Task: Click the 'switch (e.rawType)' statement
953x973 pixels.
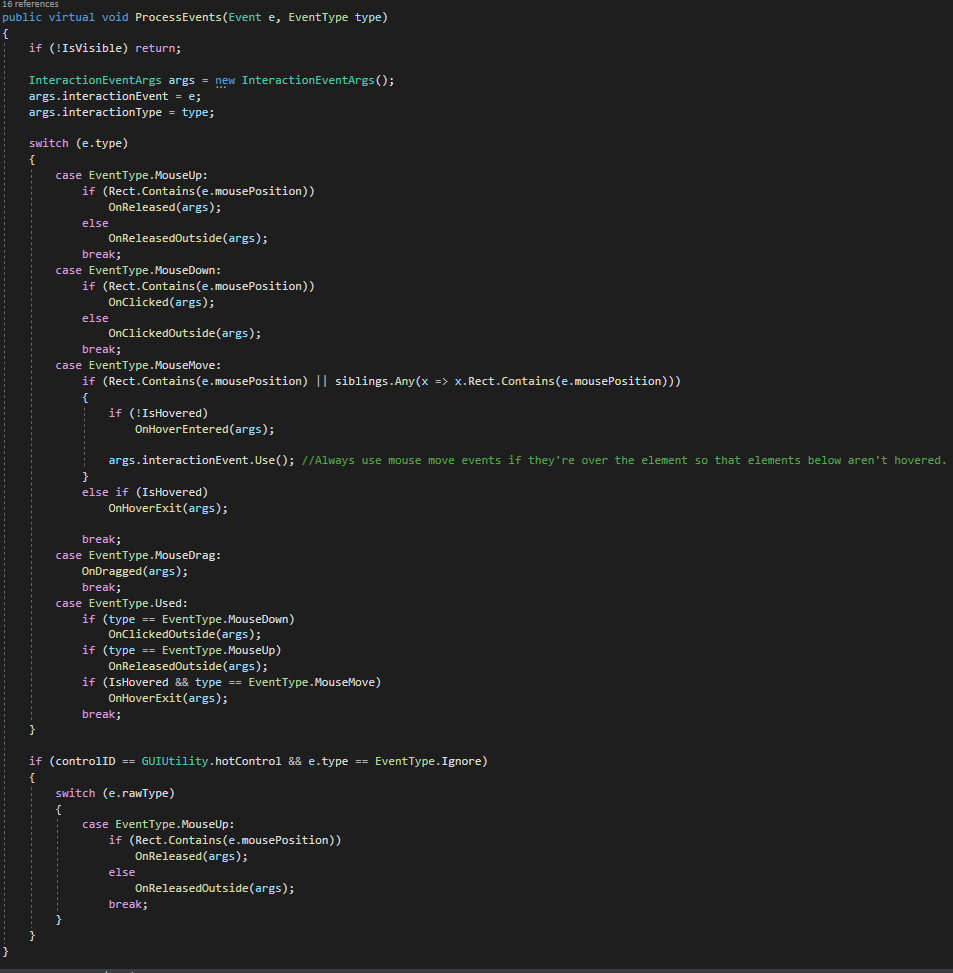Action: [x=115, y=794]
